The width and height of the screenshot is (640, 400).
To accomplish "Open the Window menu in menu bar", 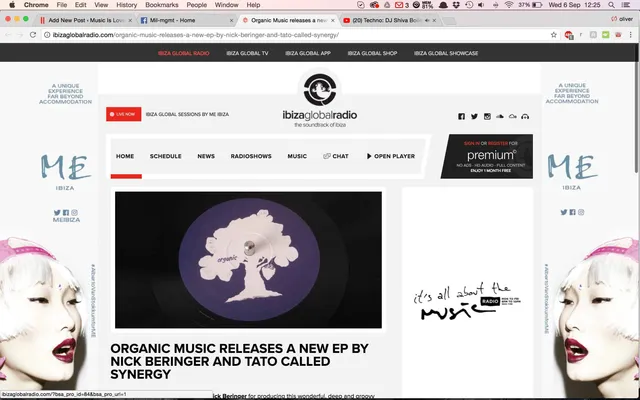I will pos(226,5).
